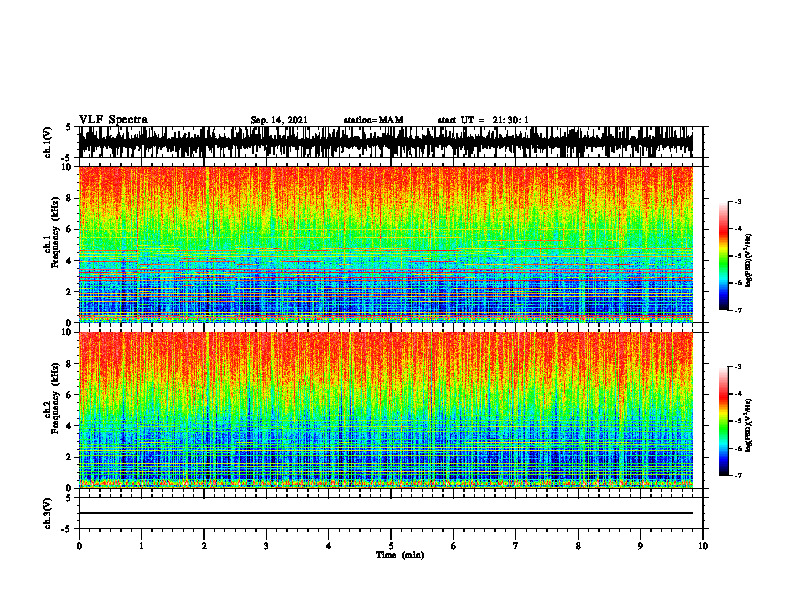792x612 pixels.
Task: Click the "8" kHz tick on ch.2 axis
Action: point(70,364)
